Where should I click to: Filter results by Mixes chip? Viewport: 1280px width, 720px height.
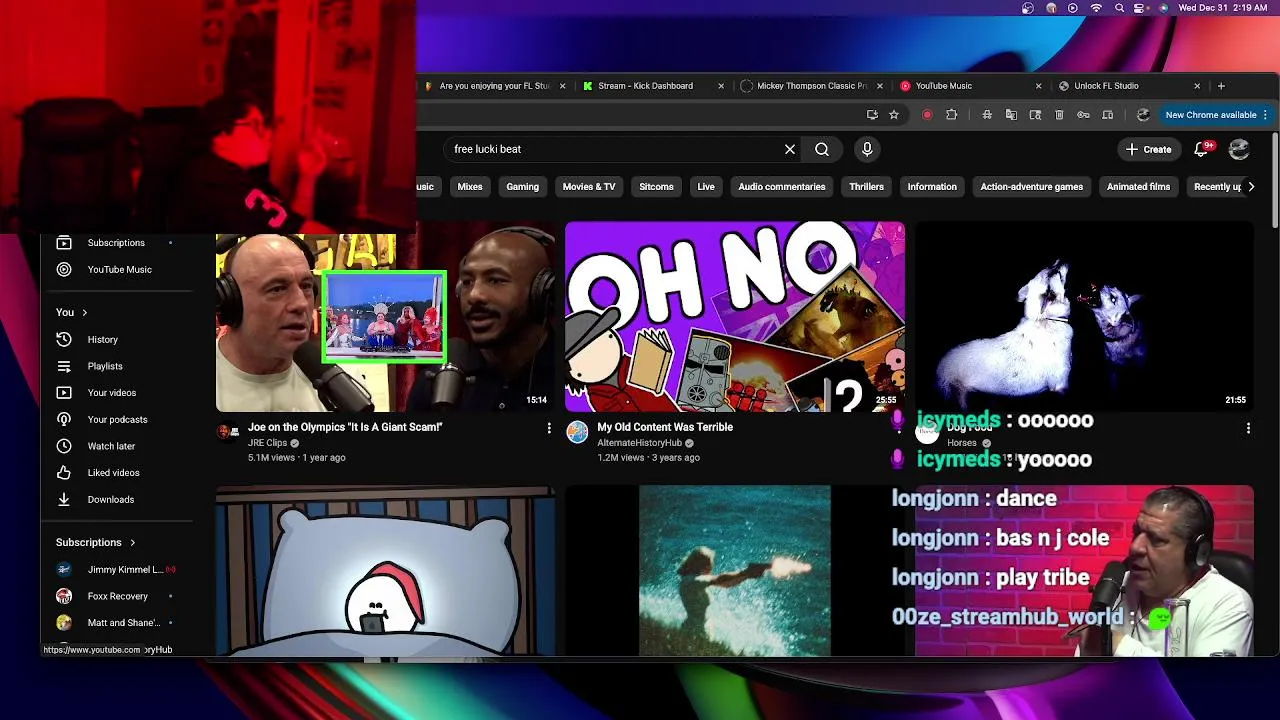click(470, 187)
